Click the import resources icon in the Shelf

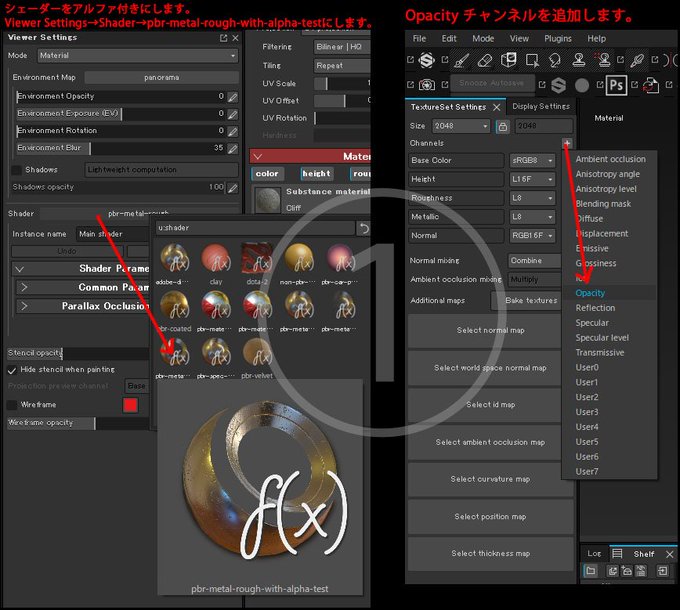pyautogui.click(x=662, y=571)
